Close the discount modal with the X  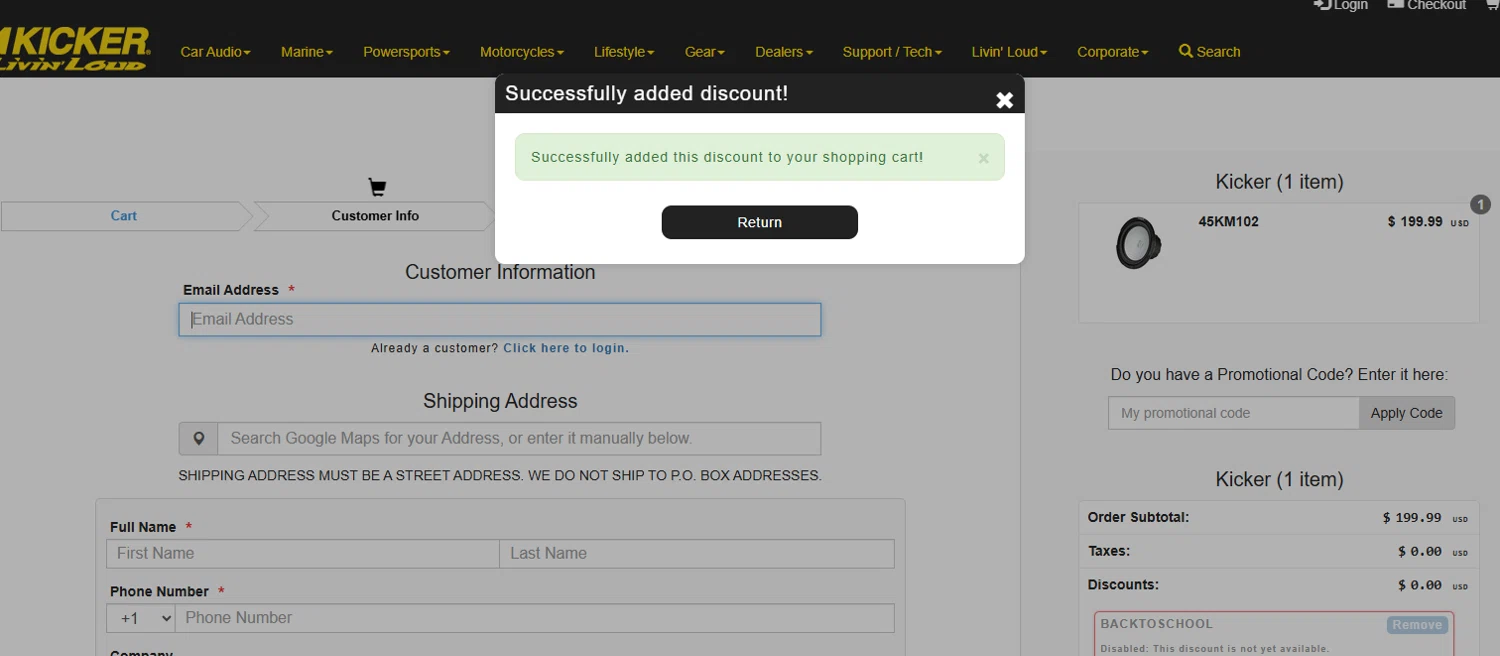pos(1004,99)
